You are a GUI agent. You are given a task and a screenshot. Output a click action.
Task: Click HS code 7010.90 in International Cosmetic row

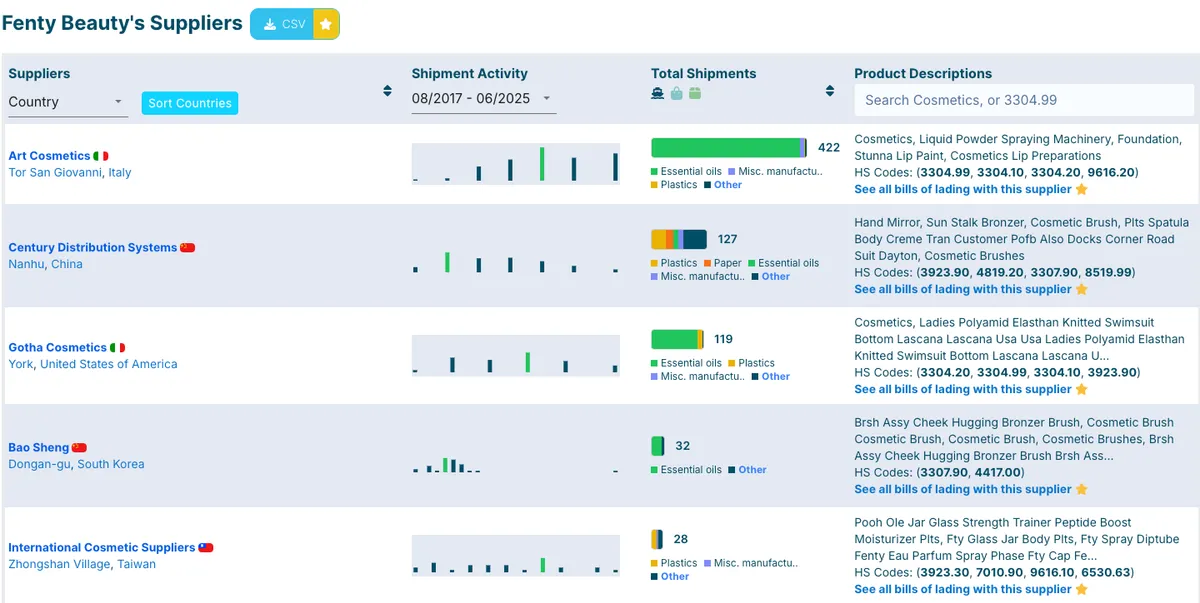pos(999,572)
